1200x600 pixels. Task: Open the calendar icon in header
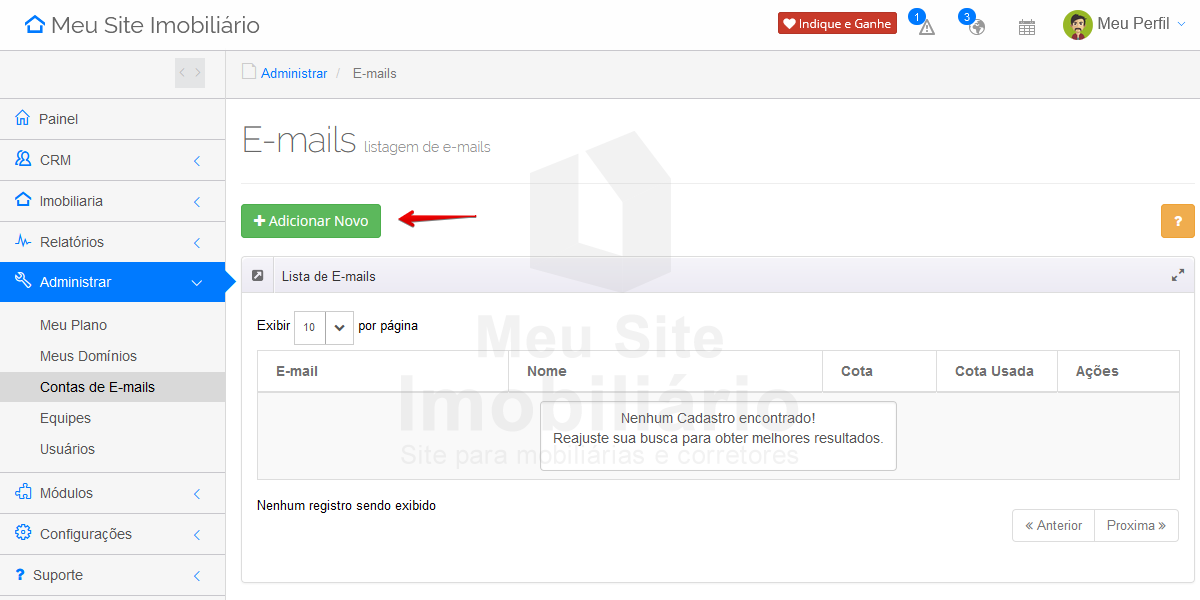coord(1026,27)
